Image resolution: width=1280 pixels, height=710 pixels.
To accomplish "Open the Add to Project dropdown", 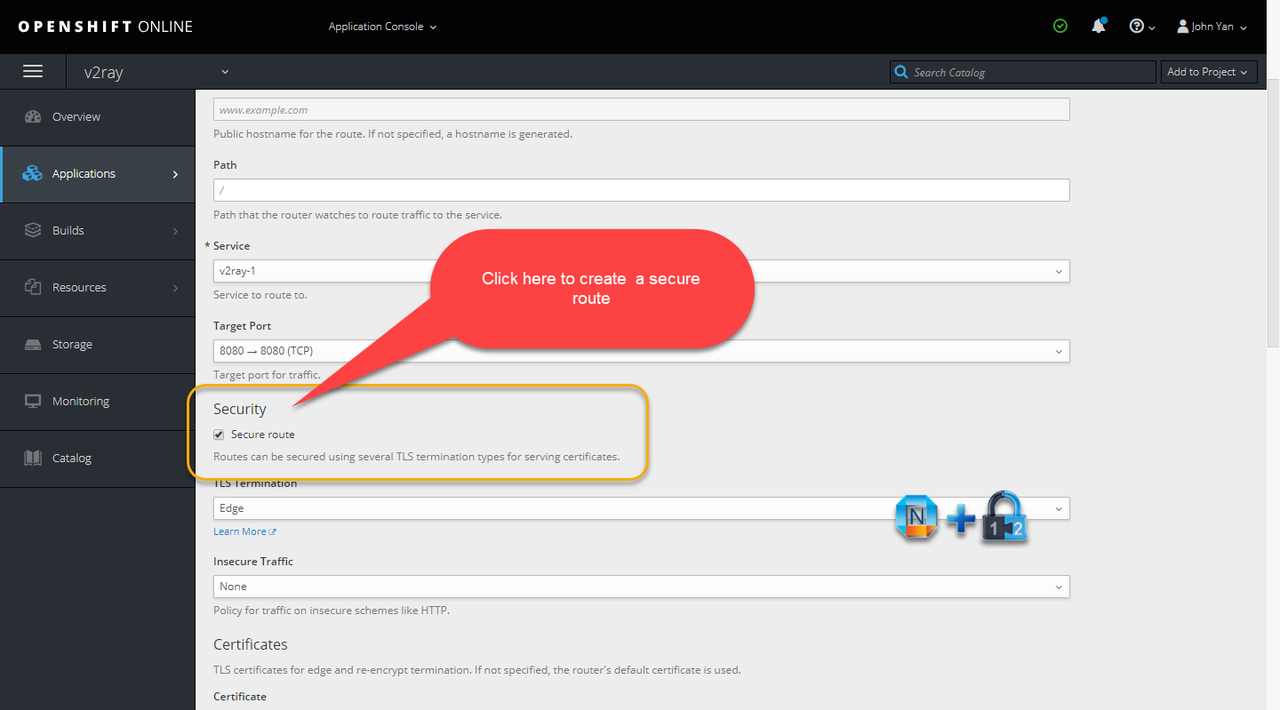I will tap(1208, 72).
